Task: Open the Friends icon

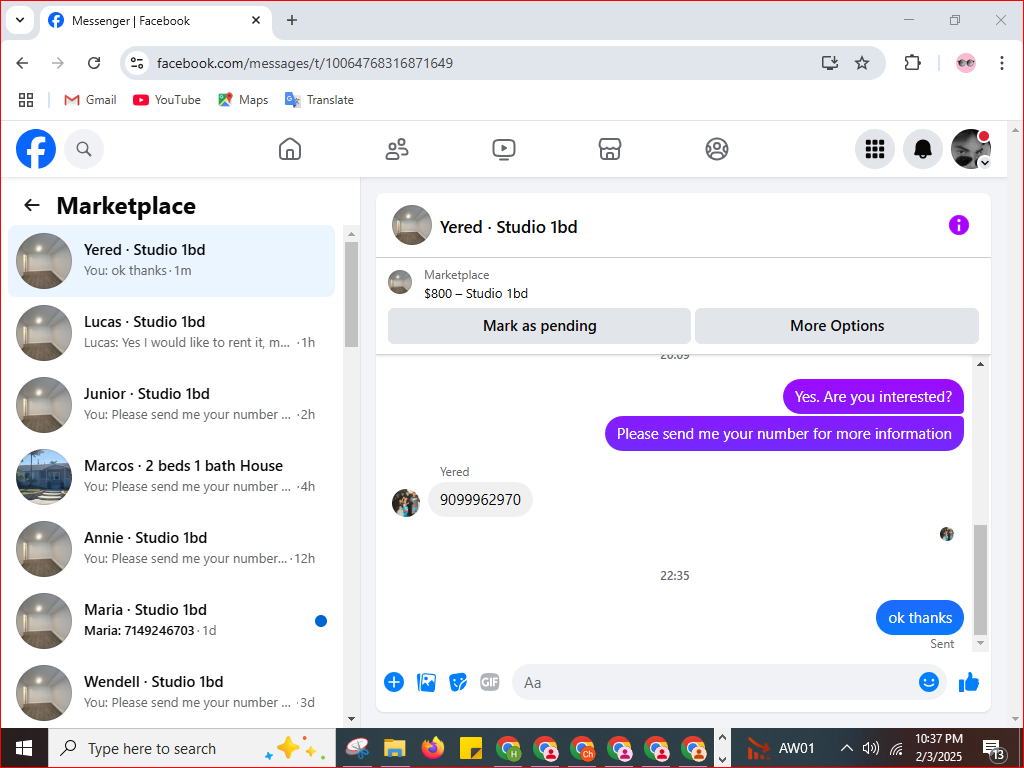Action: point(397,149)
